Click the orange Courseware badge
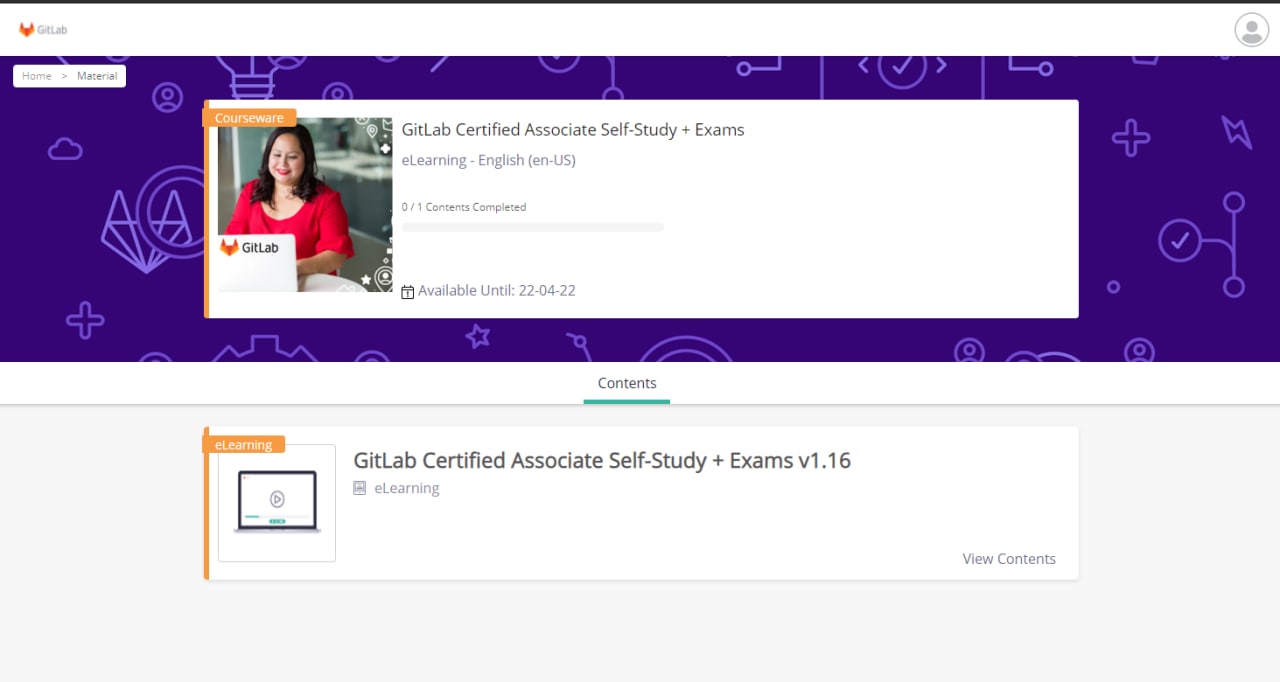Screen dimensions: 1280x682 tap(249, 118)
